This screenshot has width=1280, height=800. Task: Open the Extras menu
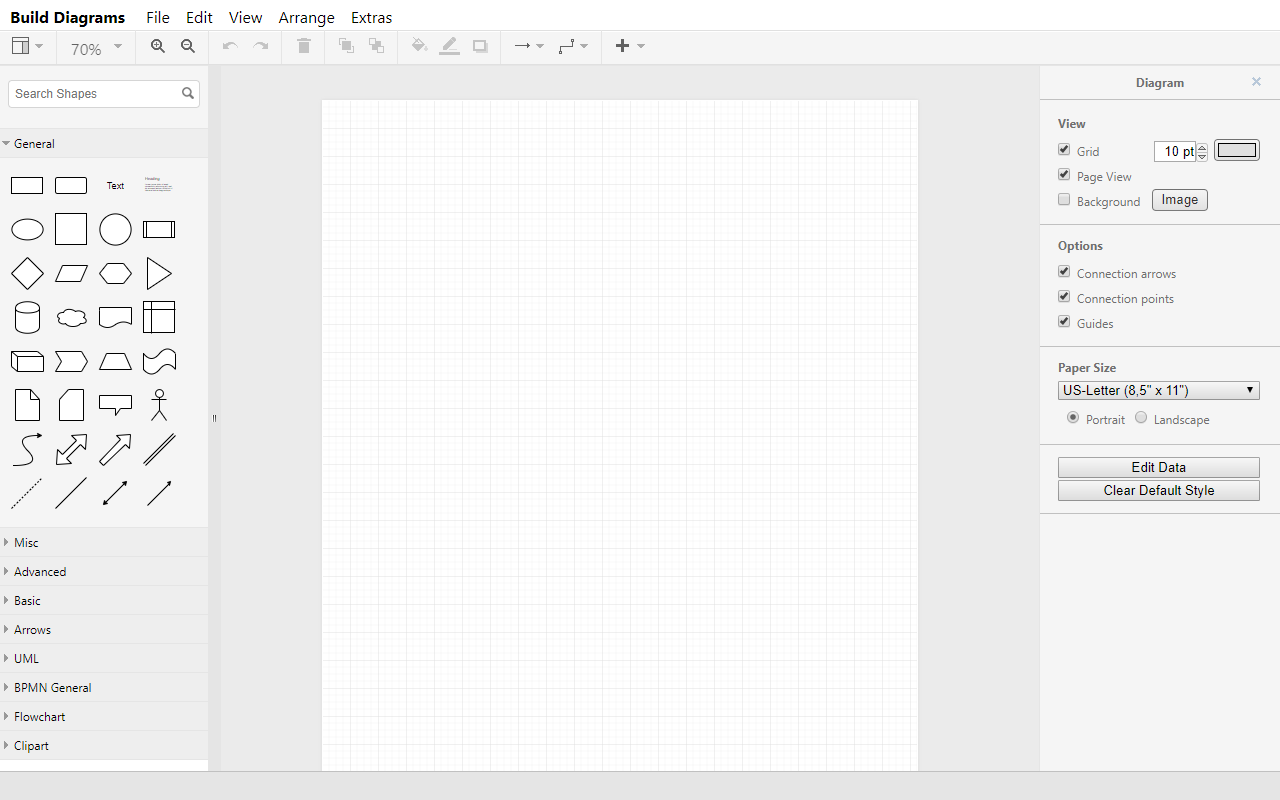(371, 17)
